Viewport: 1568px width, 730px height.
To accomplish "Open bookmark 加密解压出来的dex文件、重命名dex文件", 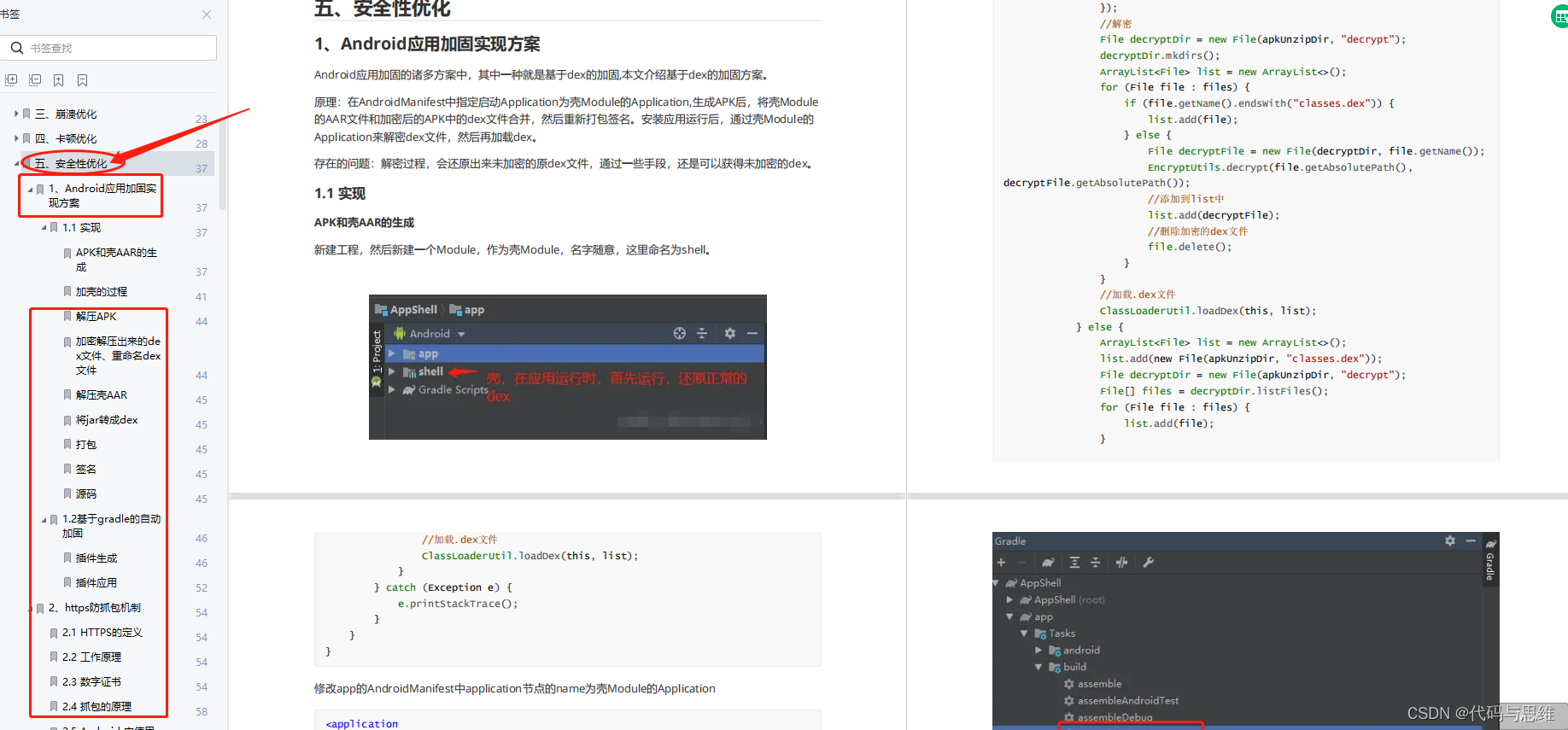I will pos(118,355).
